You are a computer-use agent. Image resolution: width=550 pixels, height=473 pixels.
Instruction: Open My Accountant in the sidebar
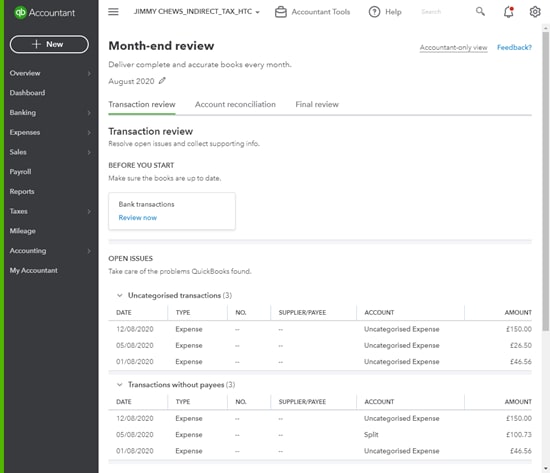[x=34, y=271]
